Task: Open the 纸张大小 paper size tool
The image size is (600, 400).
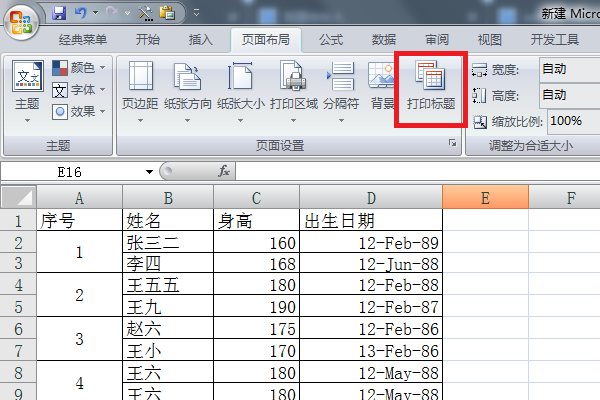Action: click(241, 86)
